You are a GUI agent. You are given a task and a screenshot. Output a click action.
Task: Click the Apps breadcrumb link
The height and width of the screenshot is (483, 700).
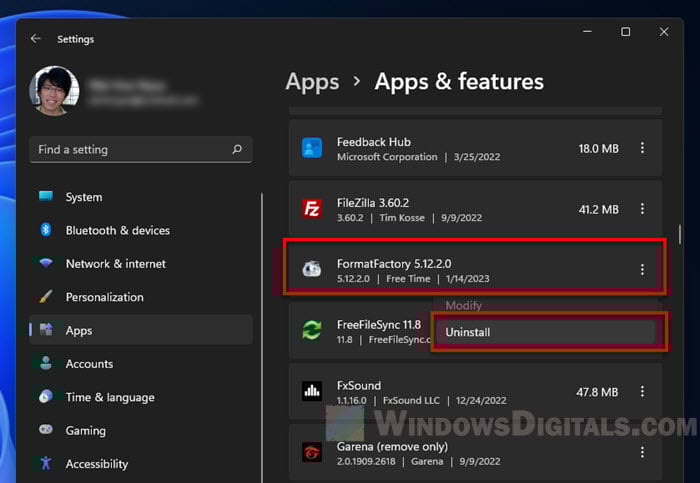pos(312,82)
